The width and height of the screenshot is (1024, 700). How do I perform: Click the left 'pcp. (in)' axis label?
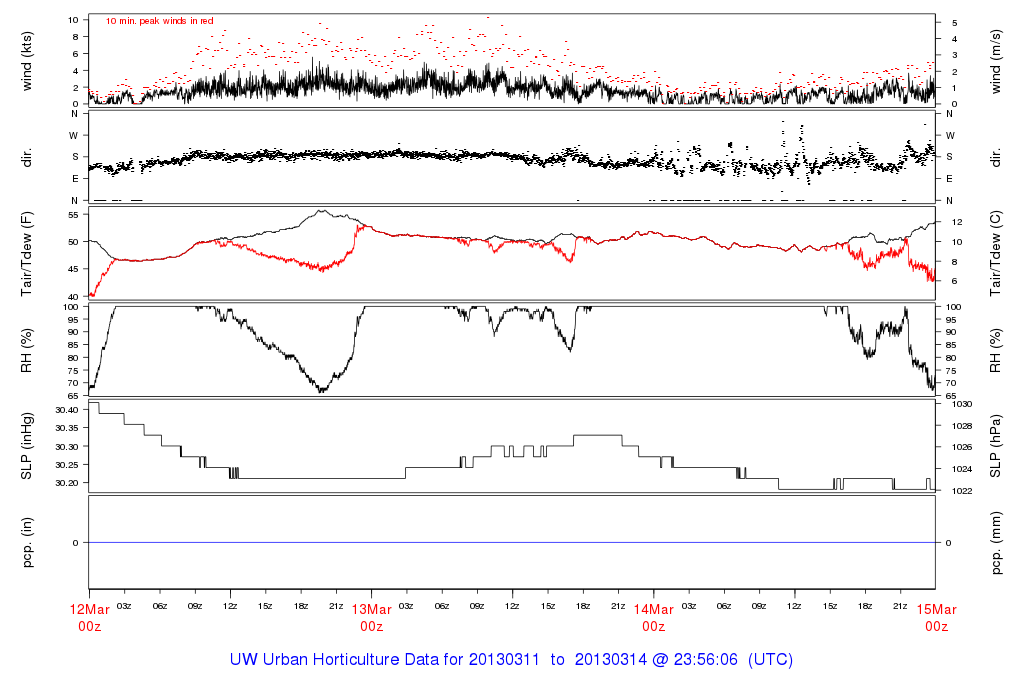(27, 543)
